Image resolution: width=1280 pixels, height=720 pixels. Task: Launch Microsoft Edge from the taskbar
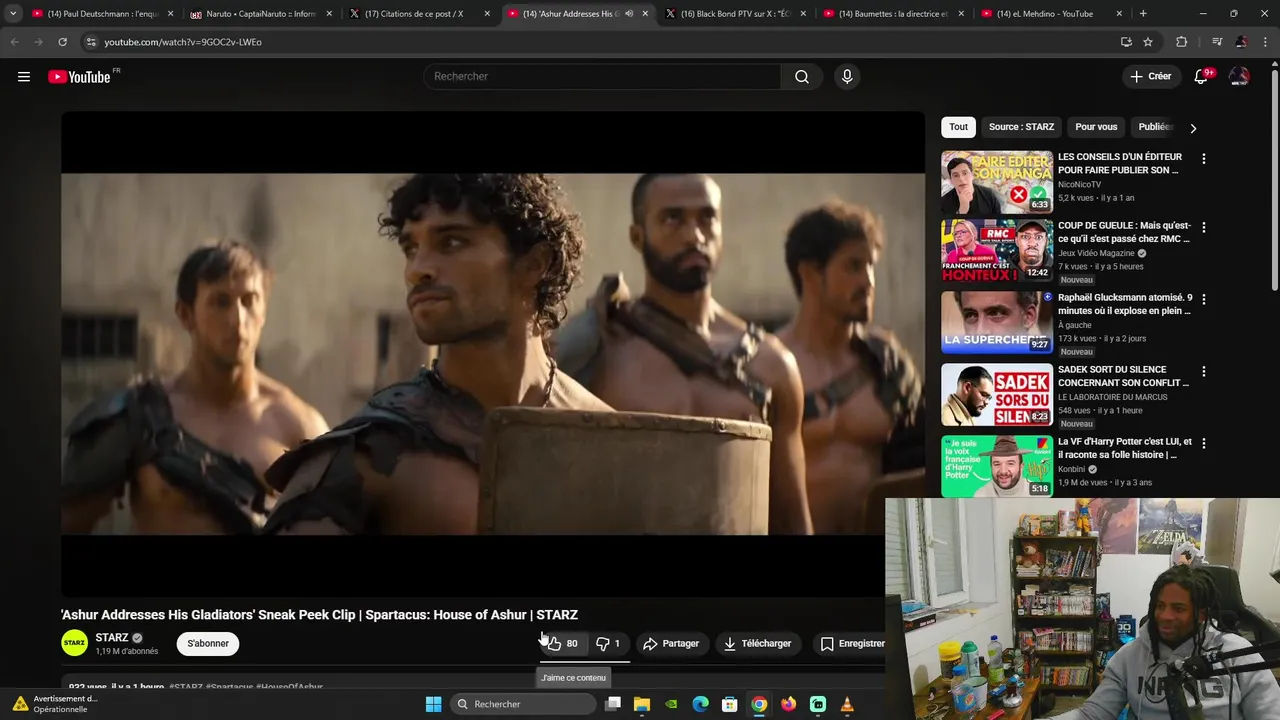click(x=701, y=704)
